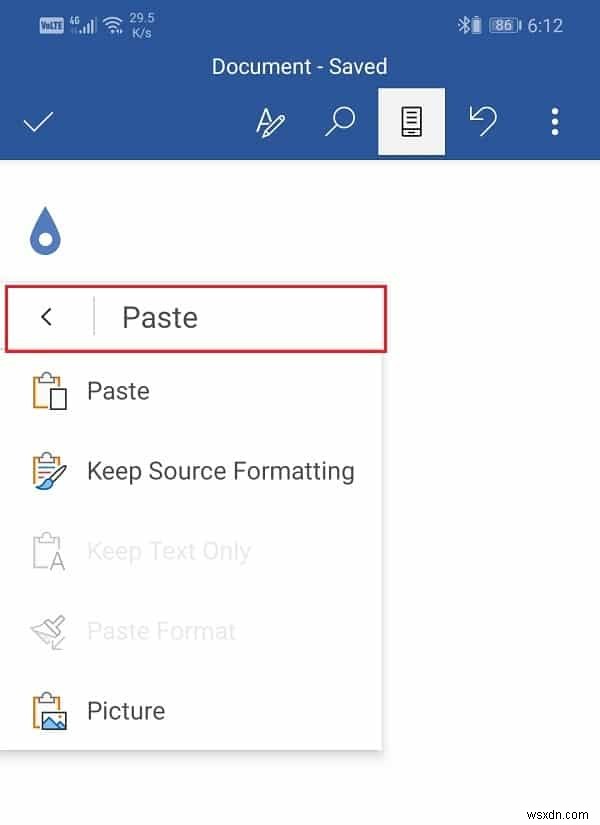Choose the Picture paste option

pyautogui.click(x=126, y=711)
